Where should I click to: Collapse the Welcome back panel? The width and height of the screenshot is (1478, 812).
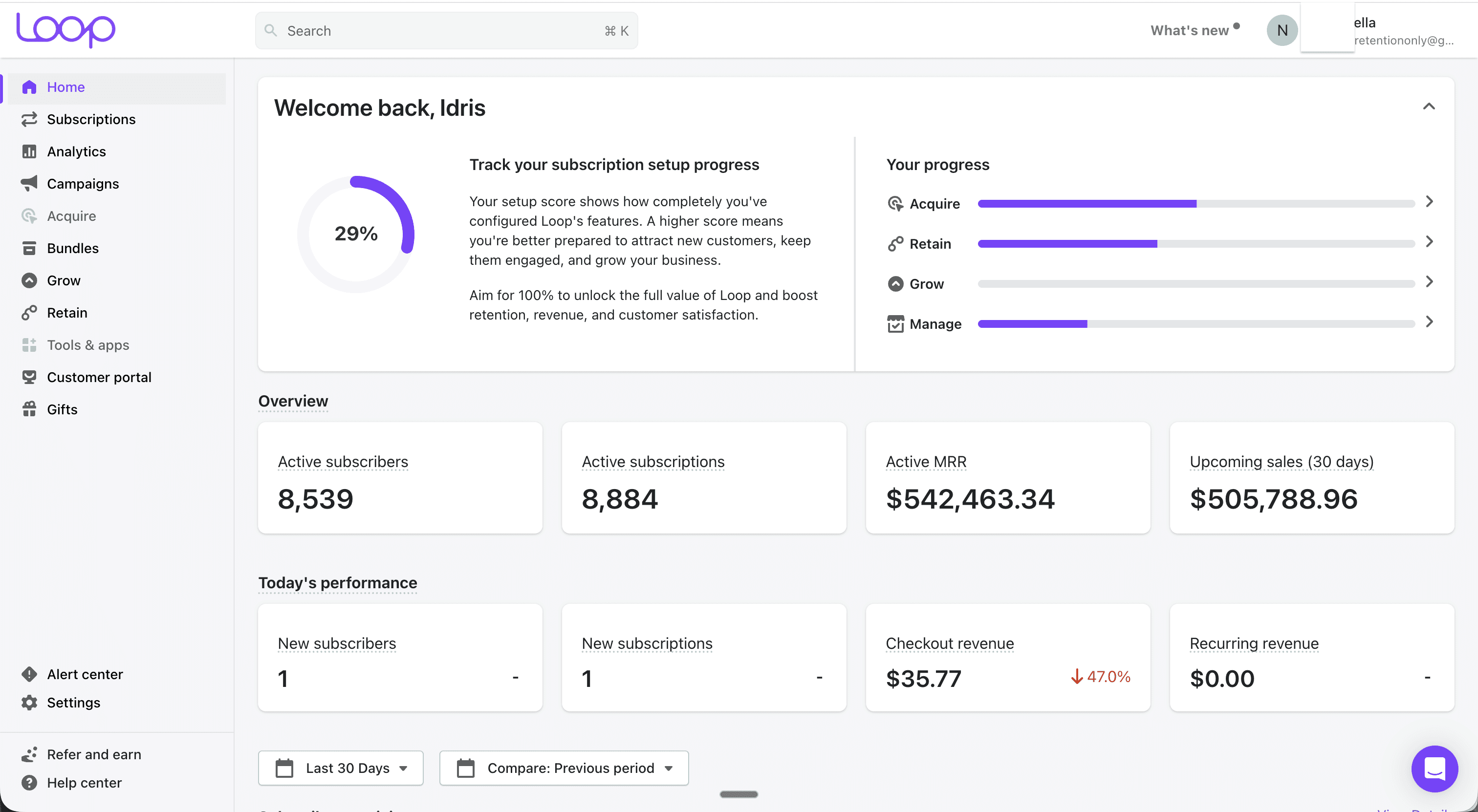[1428, 107]
